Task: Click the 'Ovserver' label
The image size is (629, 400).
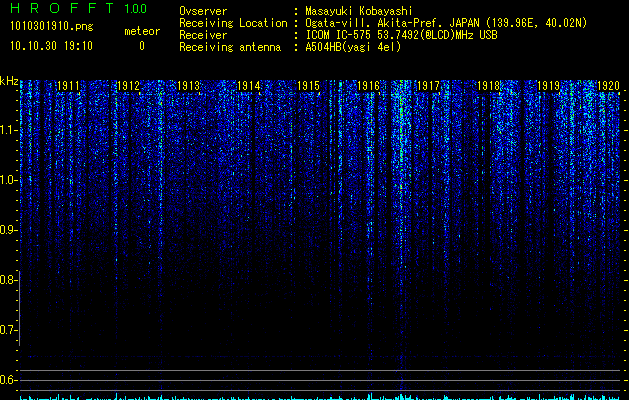Action: 203,11
